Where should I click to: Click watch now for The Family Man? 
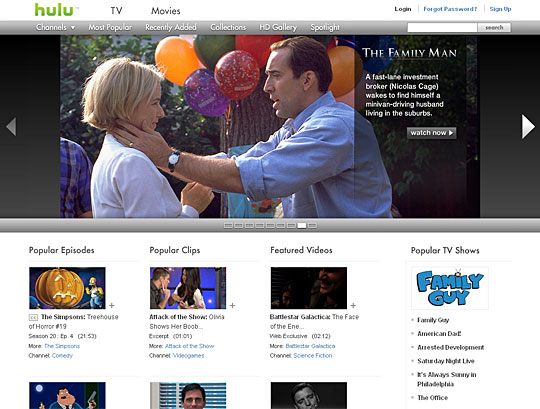pyautogui.click(x=432, y=133)
